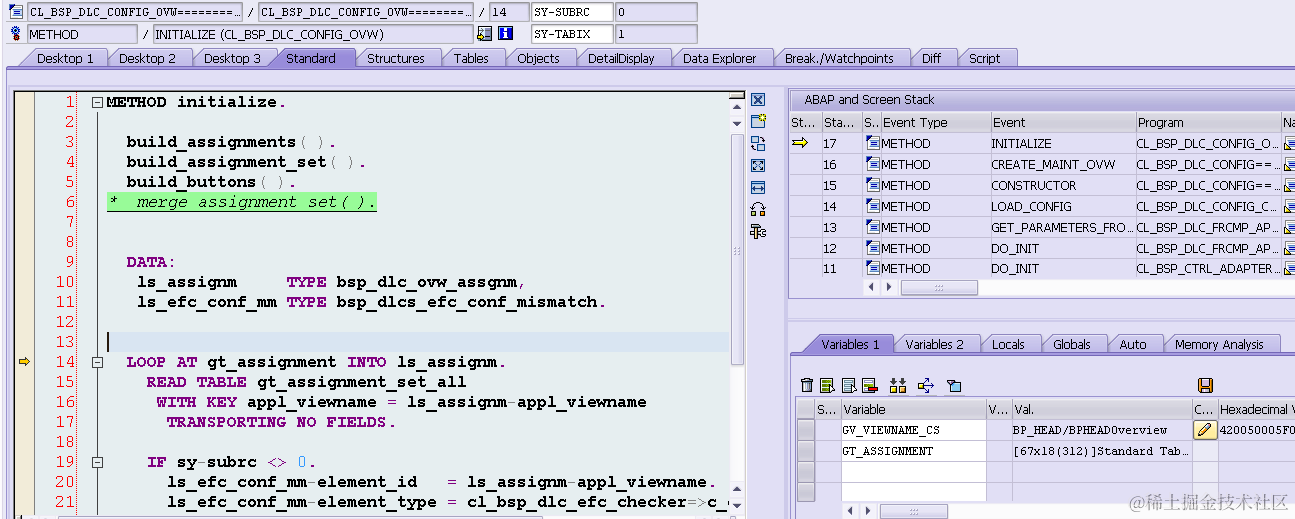1295x519 pixels.
Task: Click the trash icon in the Variables toolbar
Action: click(807, 385)
